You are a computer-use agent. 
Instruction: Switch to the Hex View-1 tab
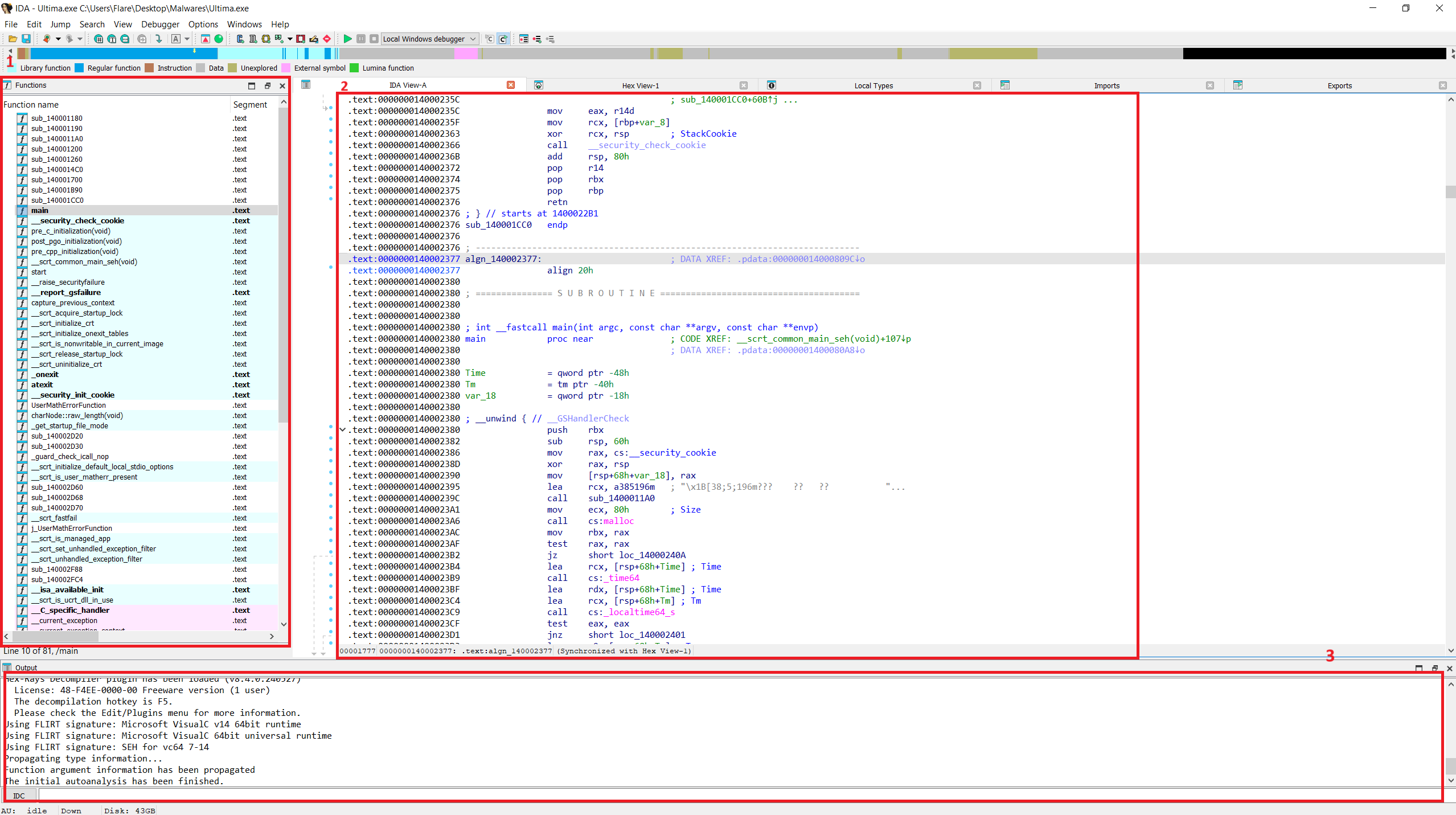click(640, 85)
